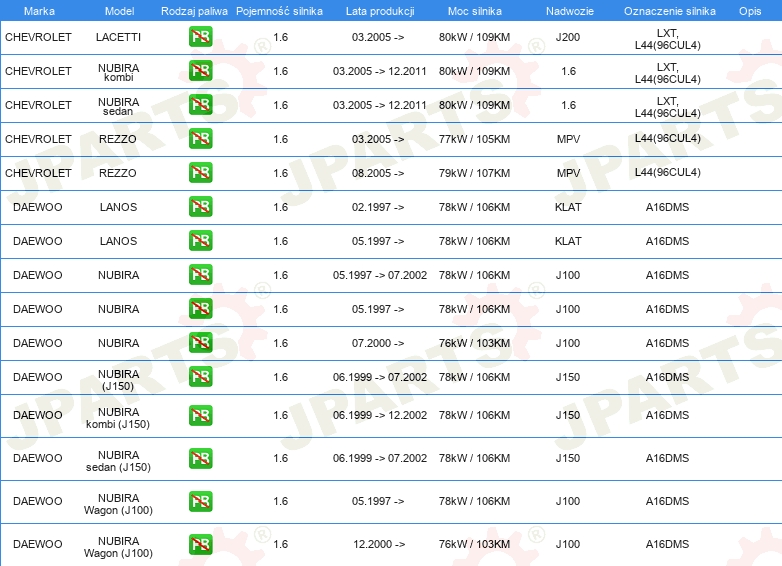The width and height of the screenshot is (782, 566).
Task: Click the fuel icon in the Wagon (J100) 05.1997 row
Action: pos(200,501)
